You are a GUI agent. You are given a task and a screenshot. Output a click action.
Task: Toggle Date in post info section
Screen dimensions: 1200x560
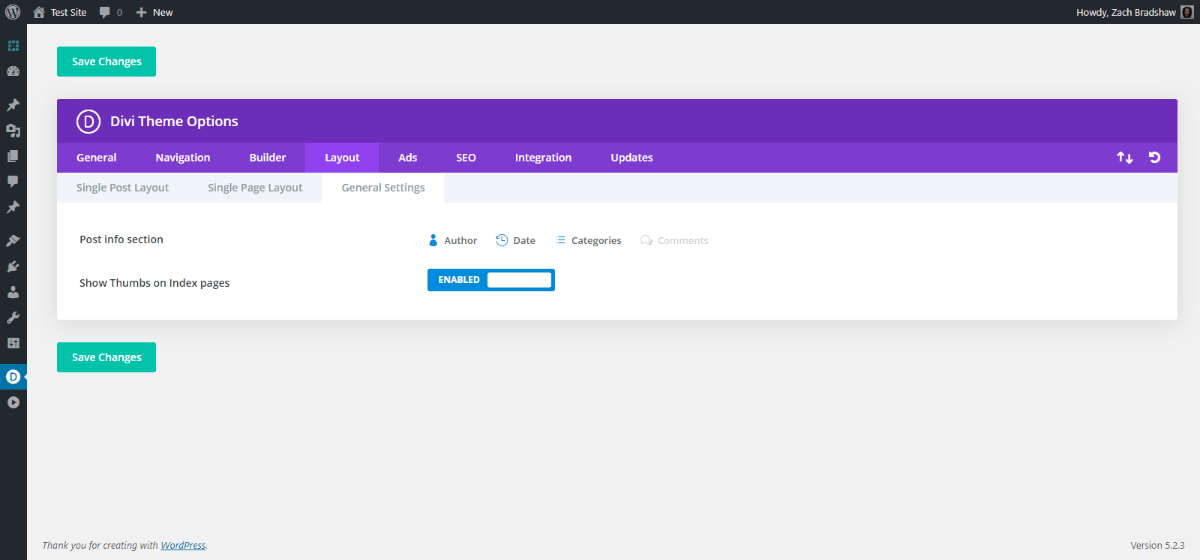click(516, 240)
